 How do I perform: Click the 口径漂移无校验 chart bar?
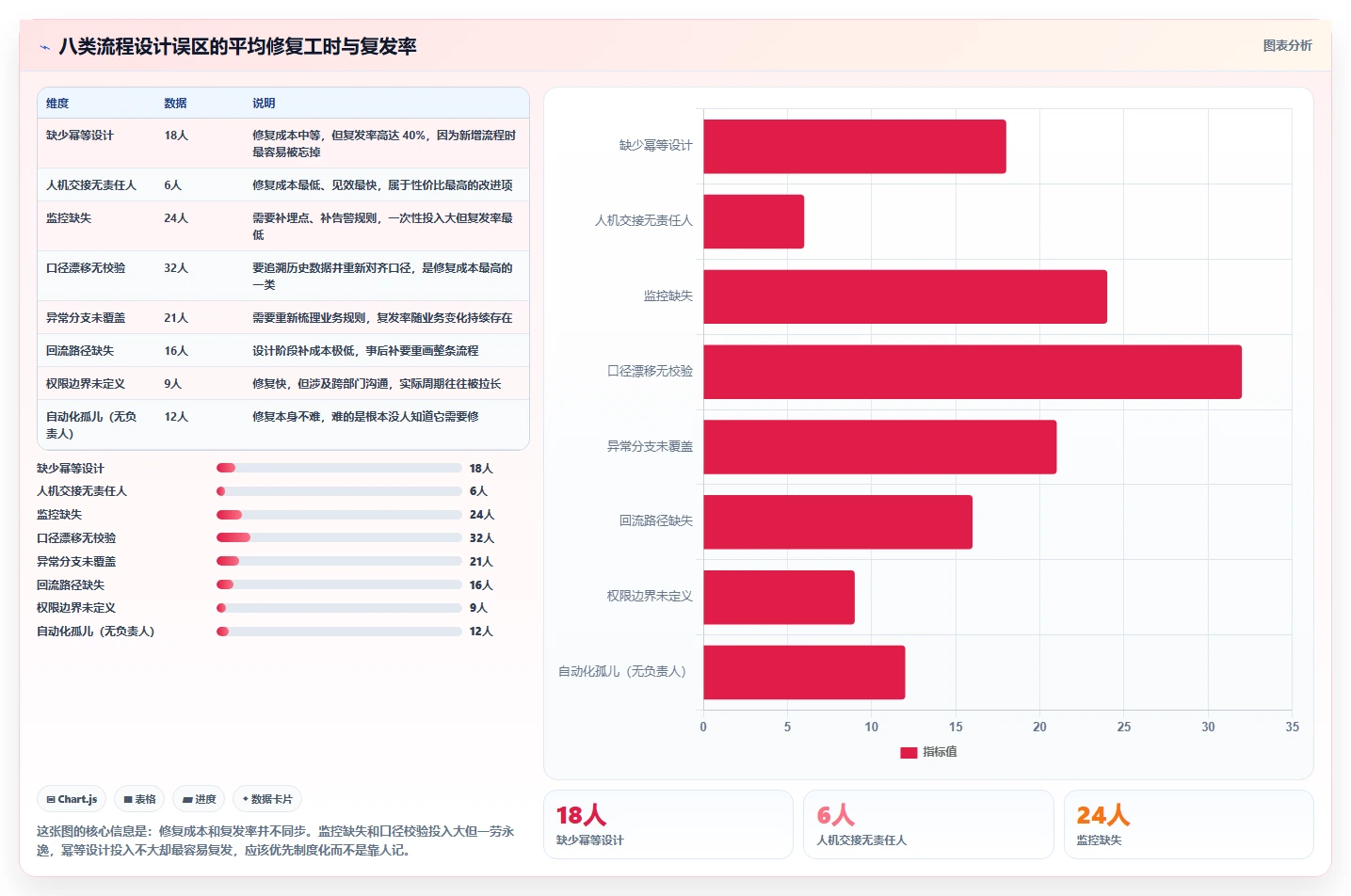973,372
